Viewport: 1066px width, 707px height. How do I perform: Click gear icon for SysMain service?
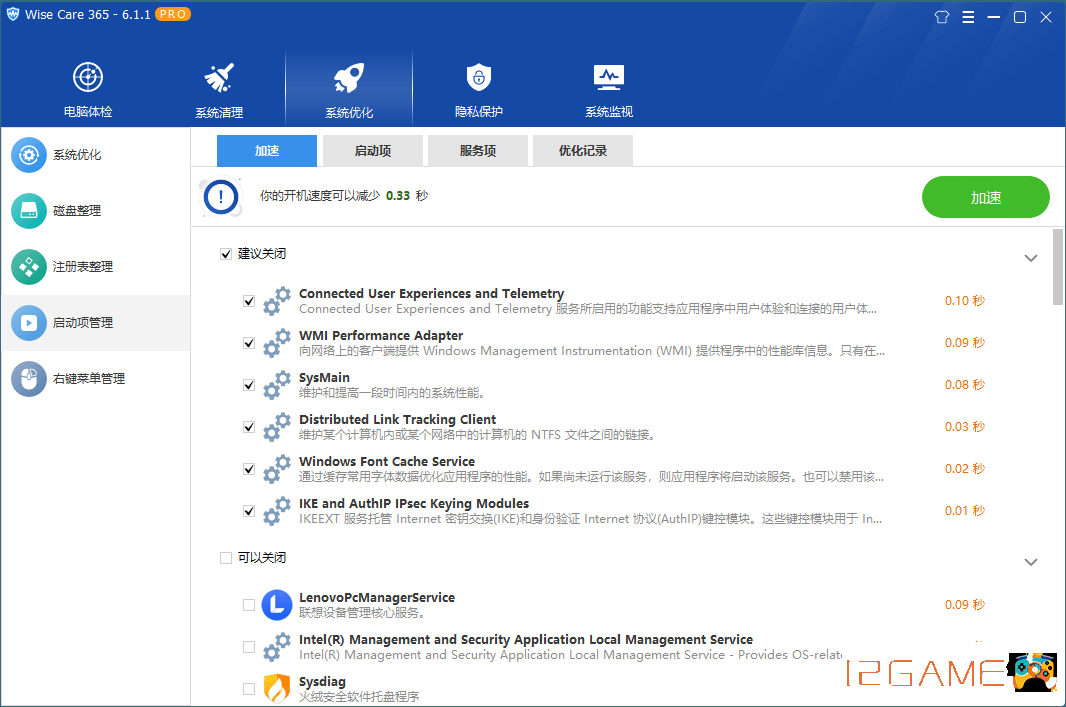(277, 385)
